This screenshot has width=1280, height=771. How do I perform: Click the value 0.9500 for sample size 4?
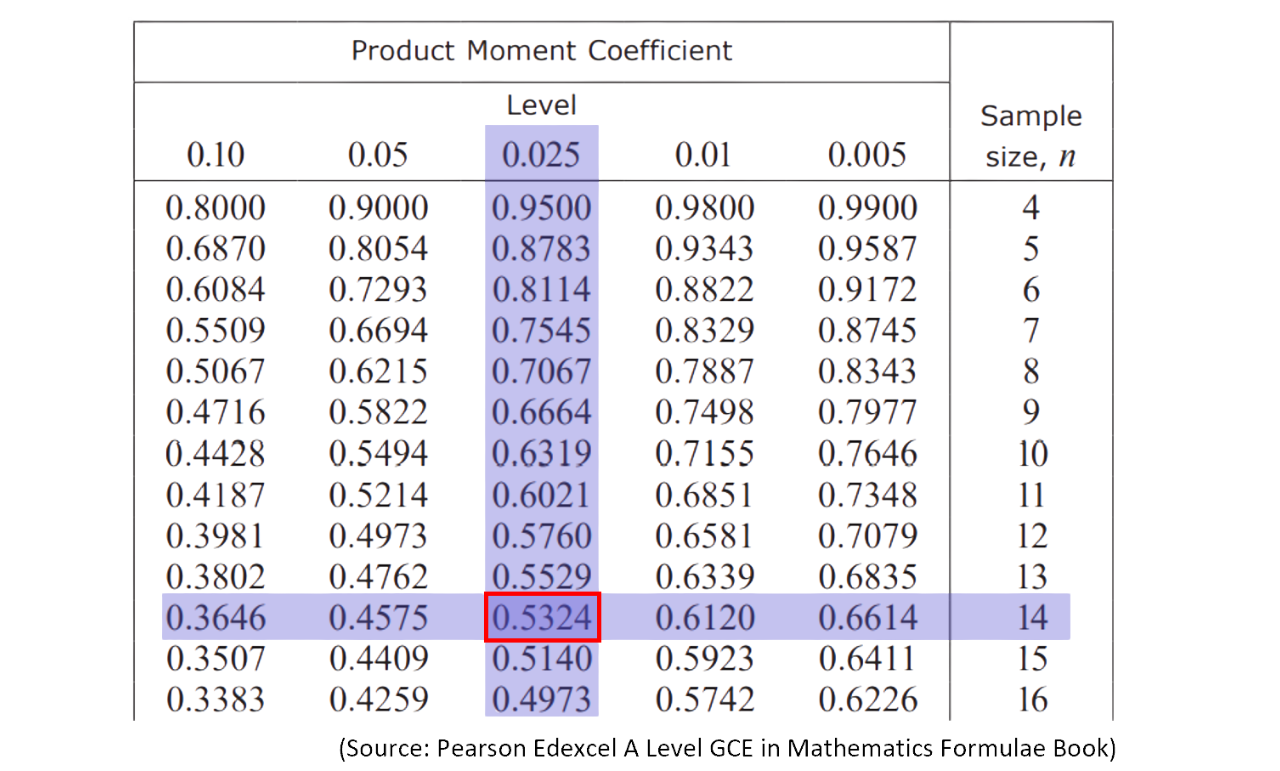point(541,208)
